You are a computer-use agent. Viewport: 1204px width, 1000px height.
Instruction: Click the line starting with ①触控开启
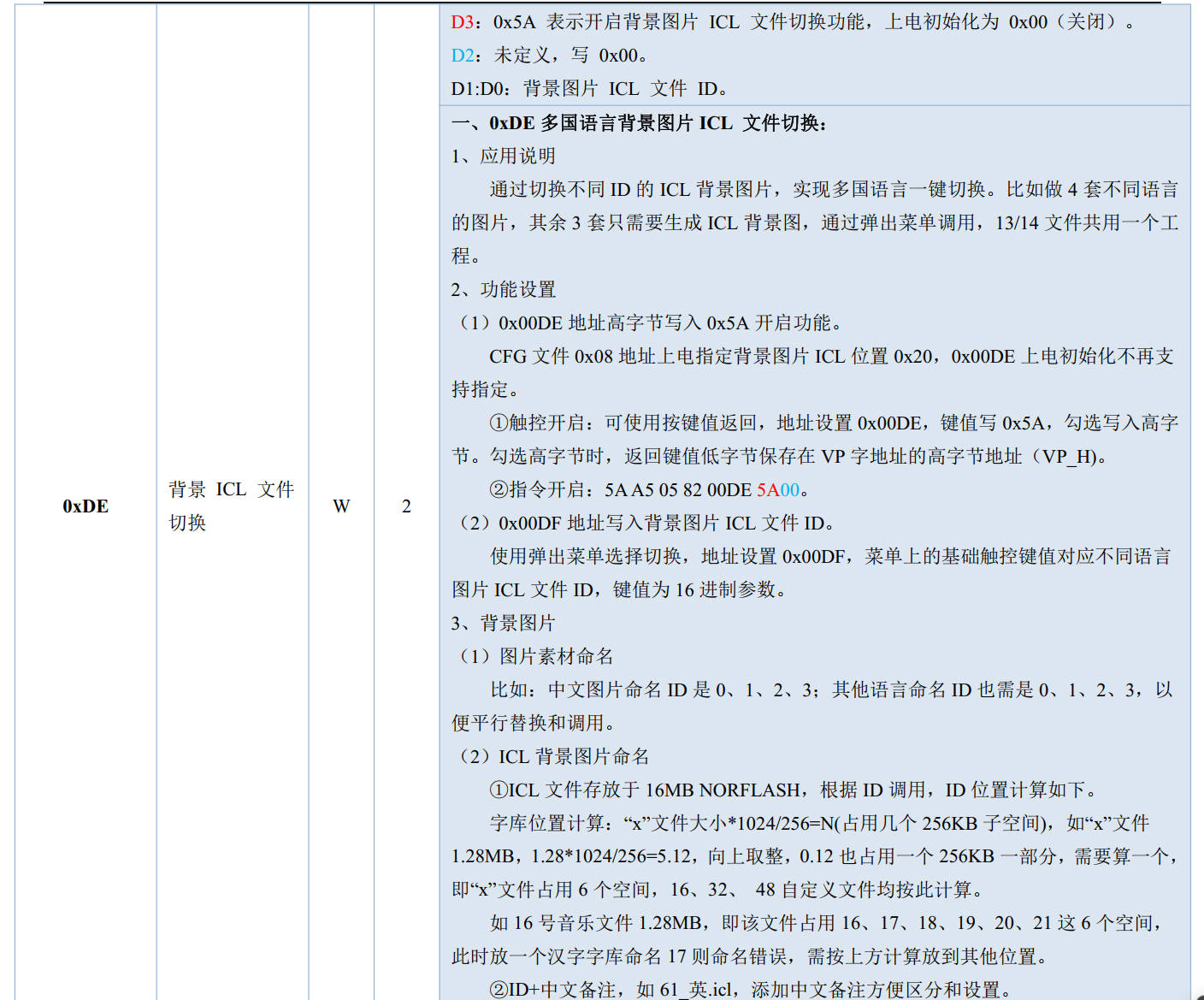click(833, 423)
